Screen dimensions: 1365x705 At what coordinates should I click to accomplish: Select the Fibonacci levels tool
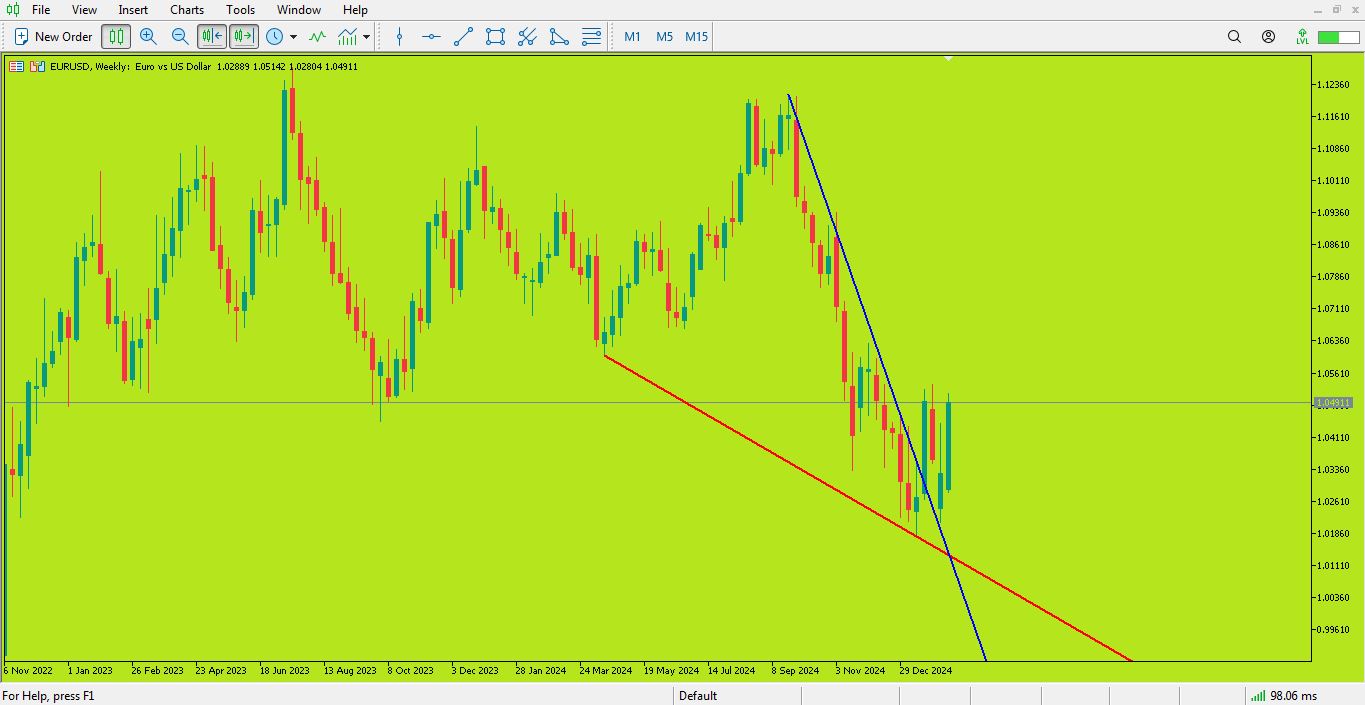[x=591, y=37]
